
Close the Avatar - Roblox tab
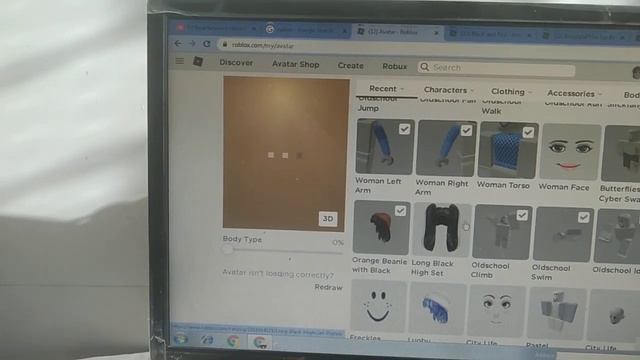click(x=436, y=33)
